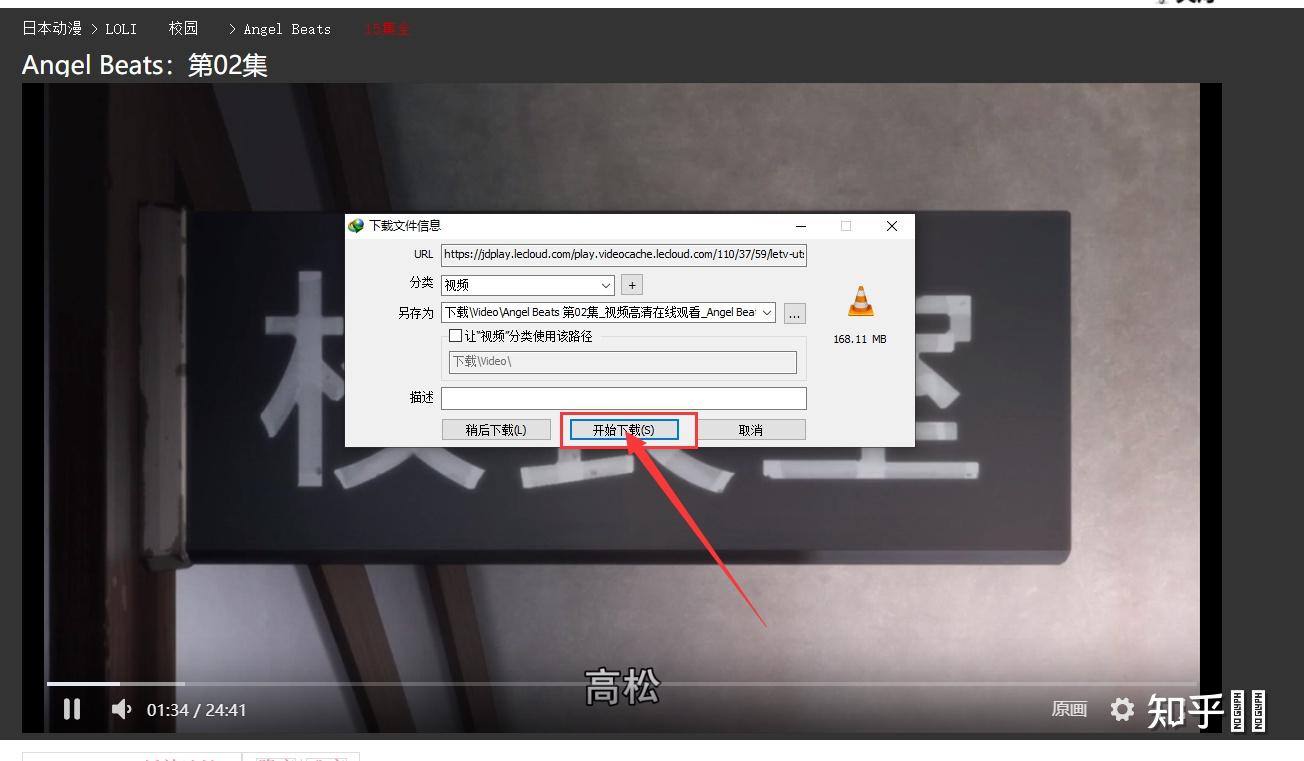
Task: Click the 描述 field label
Action: pyautogui.click(x=422, y=397)
